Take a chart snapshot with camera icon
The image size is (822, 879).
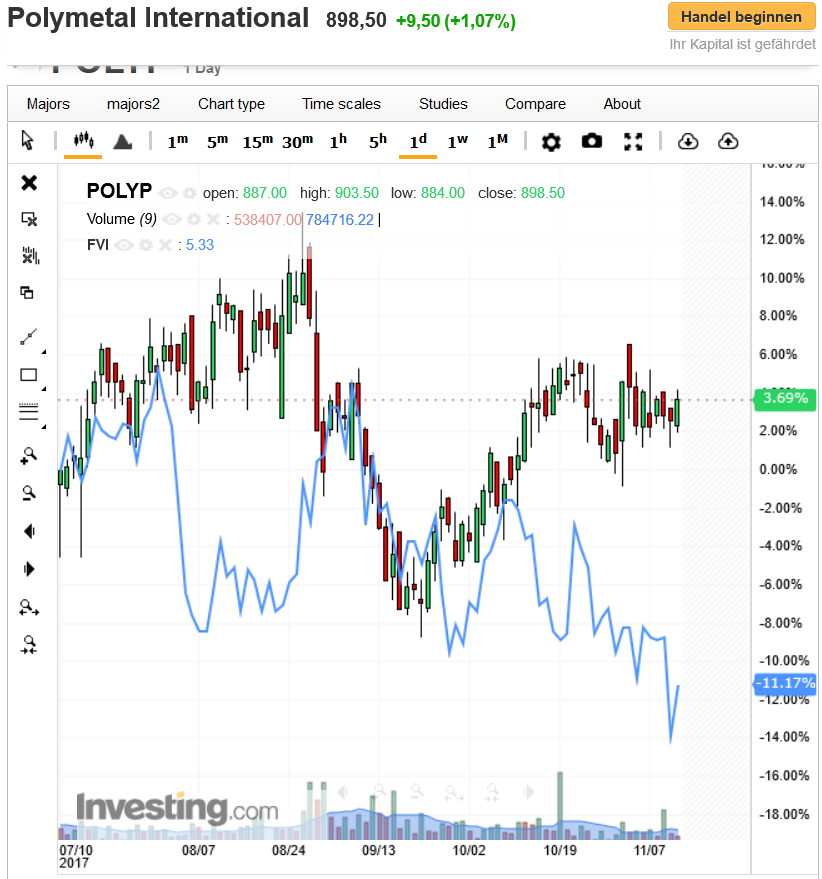coord(592,141)
